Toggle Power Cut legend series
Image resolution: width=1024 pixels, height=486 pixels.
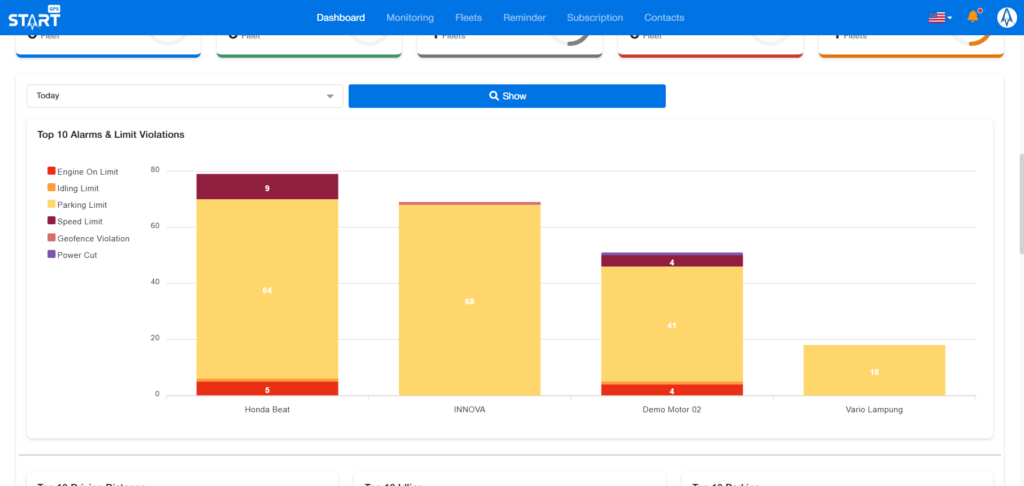click(x=76, y=255)
